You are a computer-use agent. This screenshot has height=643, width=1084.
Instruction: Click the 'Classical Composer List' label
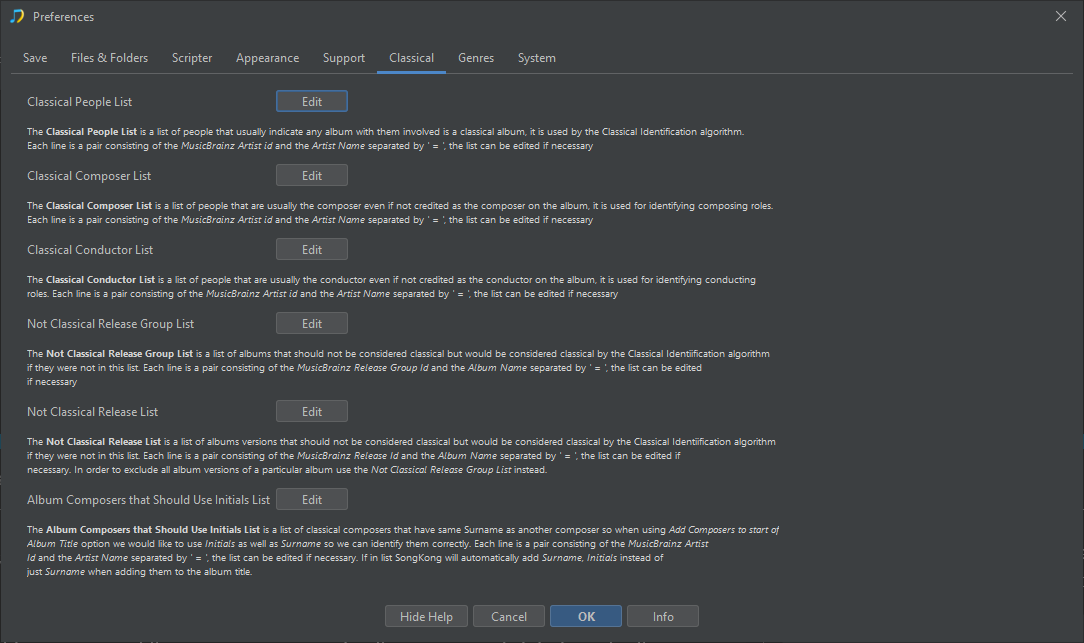(89, 176)
